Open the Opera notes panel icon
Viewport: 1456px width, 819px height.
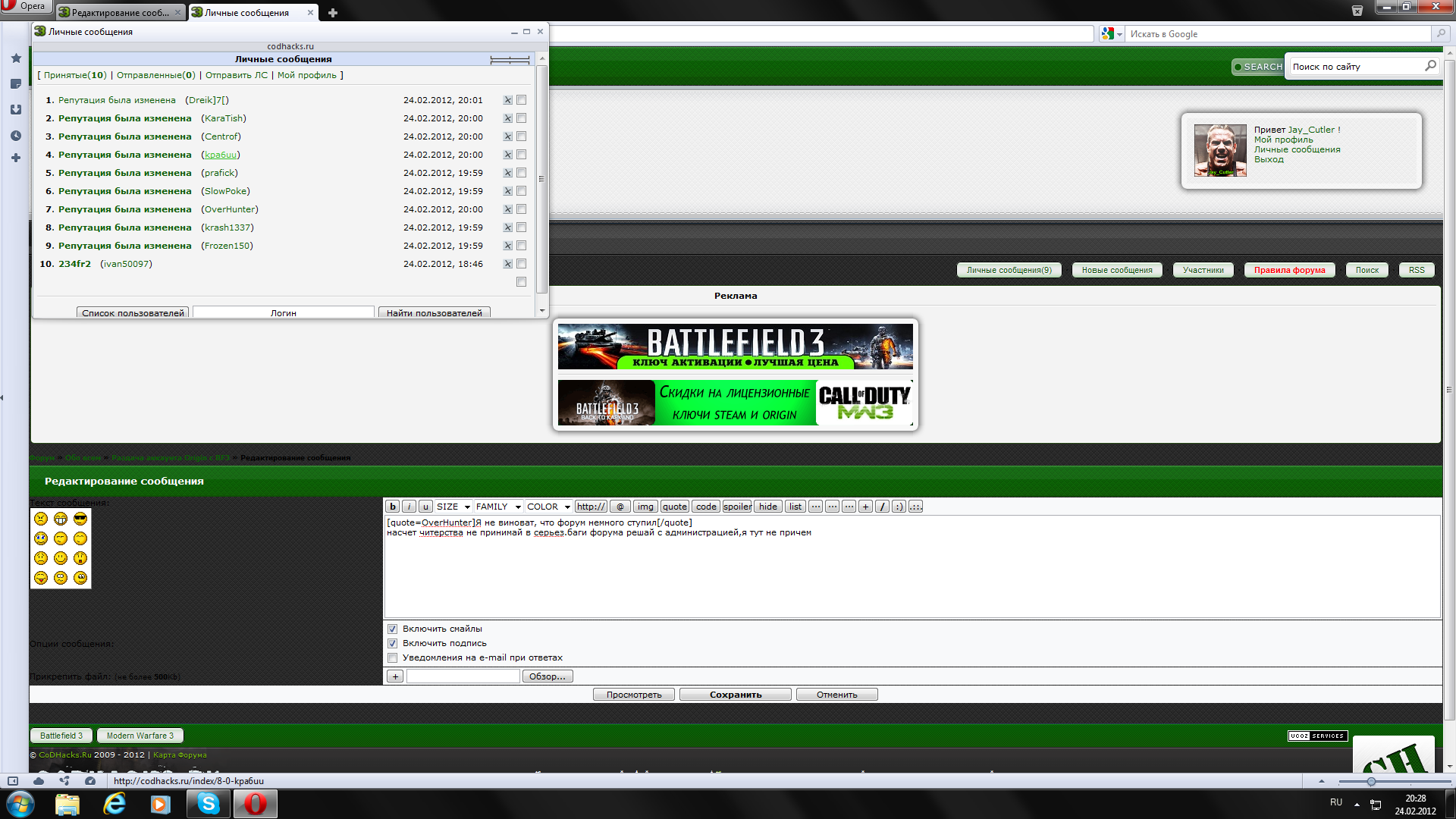[x=16, y=84]
